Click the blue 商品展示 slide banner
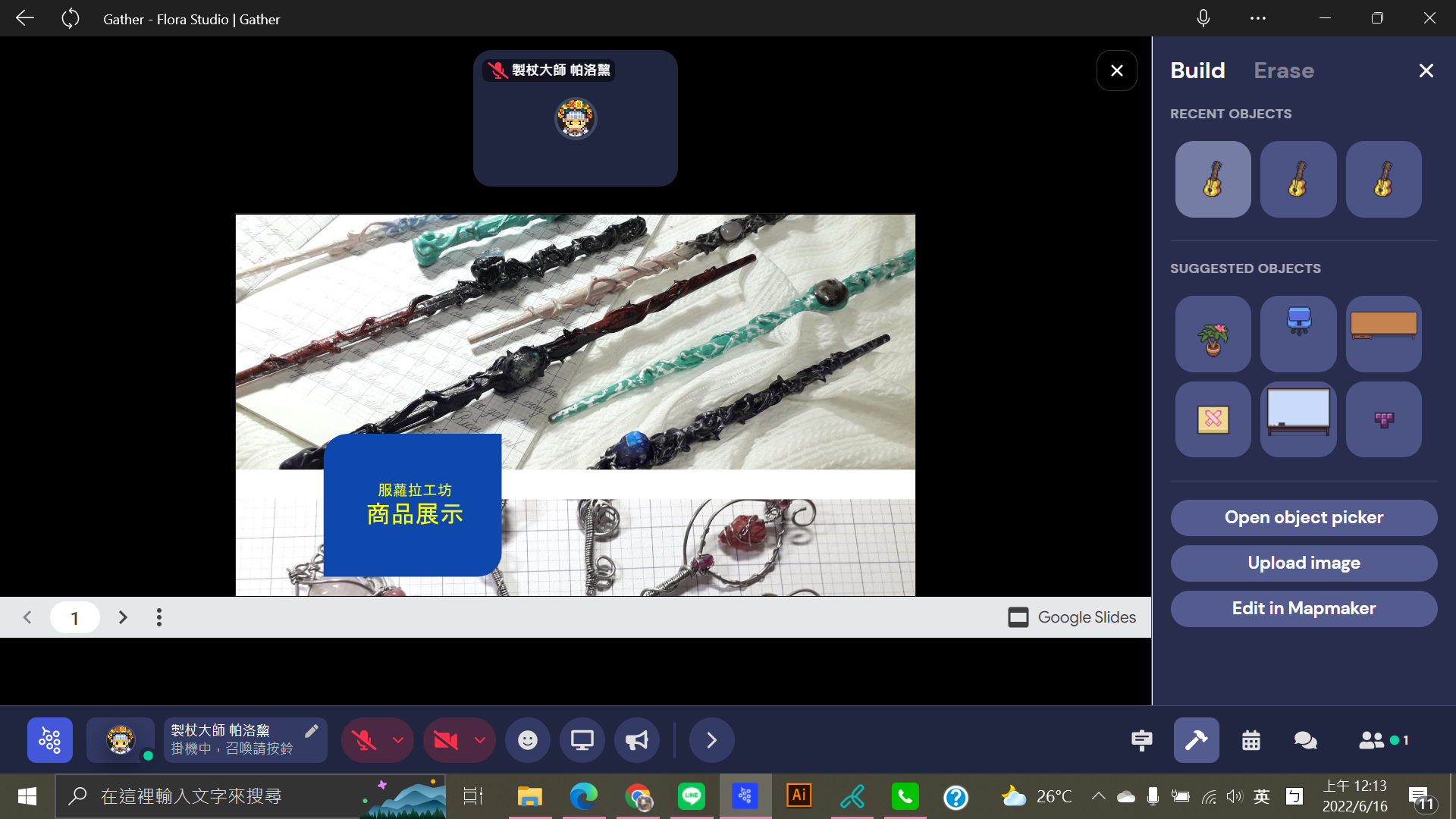 click(x=413, y=505)
